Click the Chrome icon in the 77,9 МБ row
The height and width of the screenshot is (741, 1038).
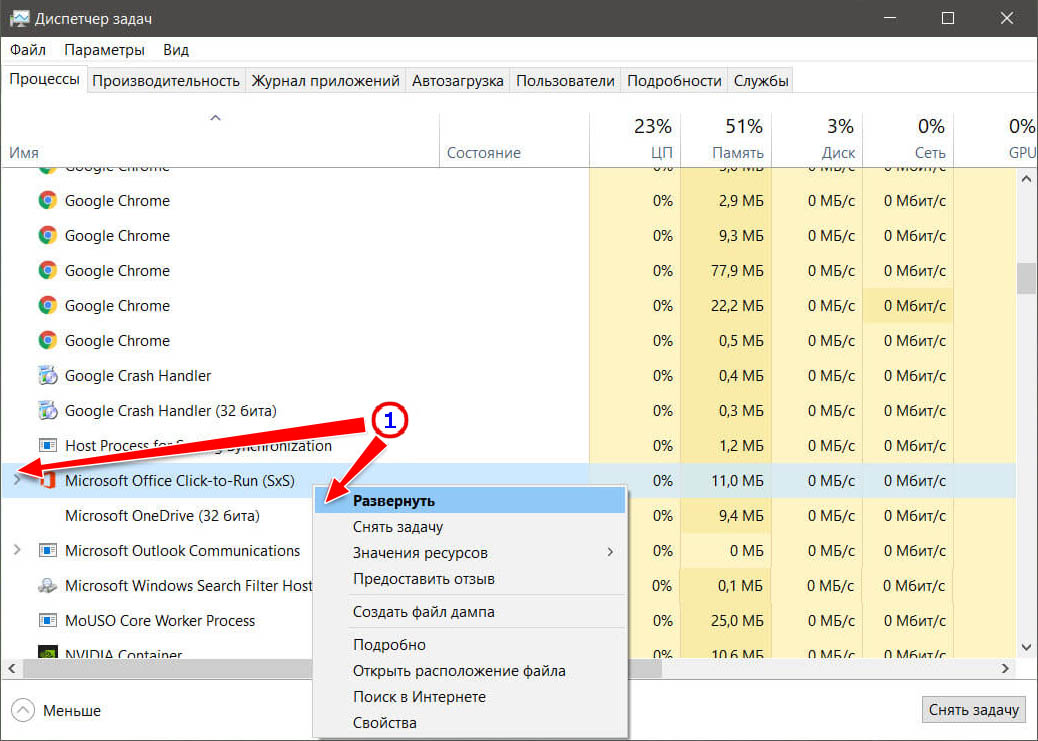(47, 270)
